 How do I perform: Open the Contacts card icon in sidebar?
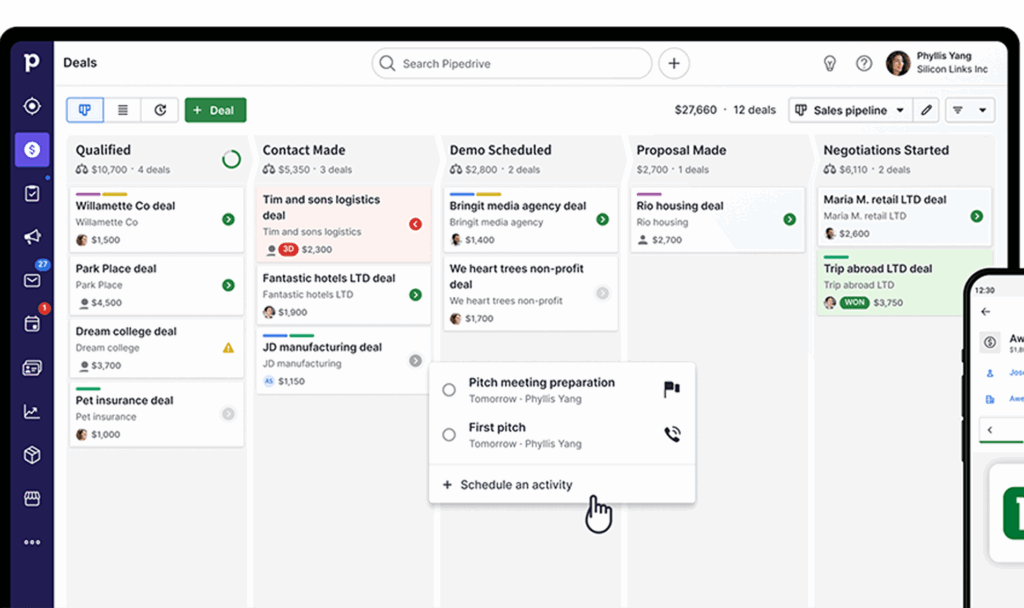31,368
